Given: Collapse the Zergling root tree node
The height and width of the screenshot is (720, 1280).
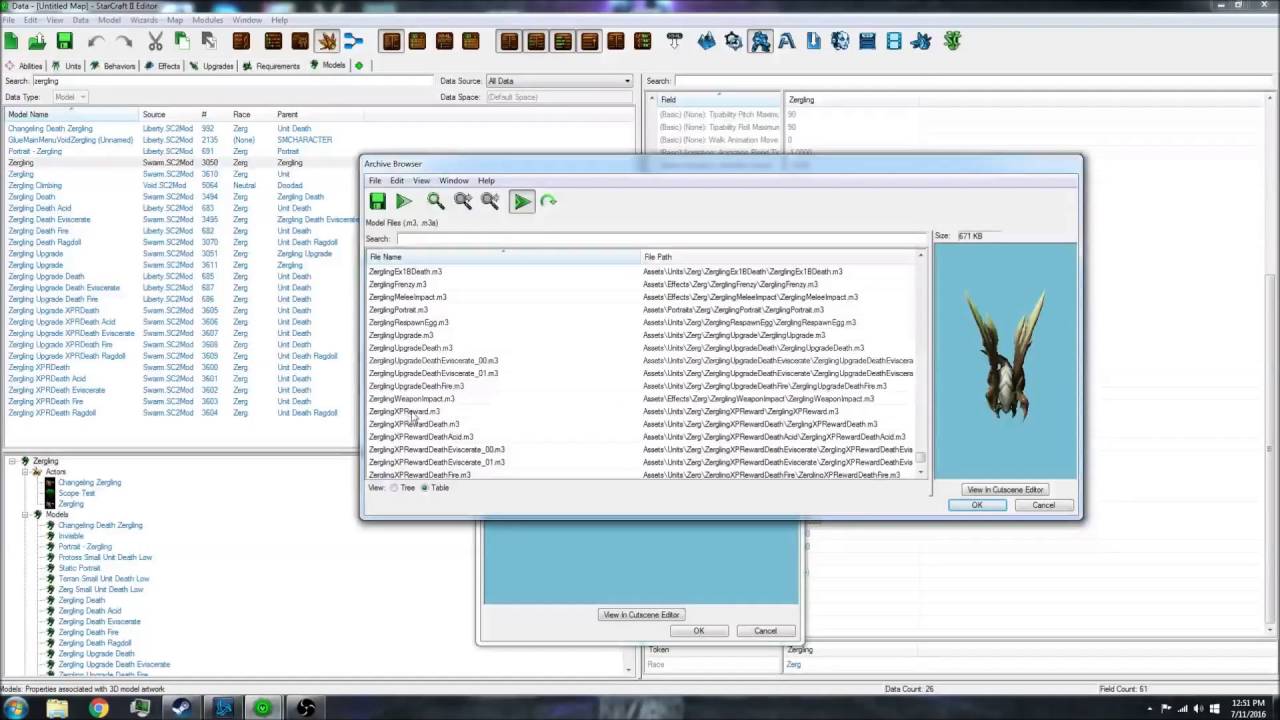Looking at the screenshot, I should point(13,461).
